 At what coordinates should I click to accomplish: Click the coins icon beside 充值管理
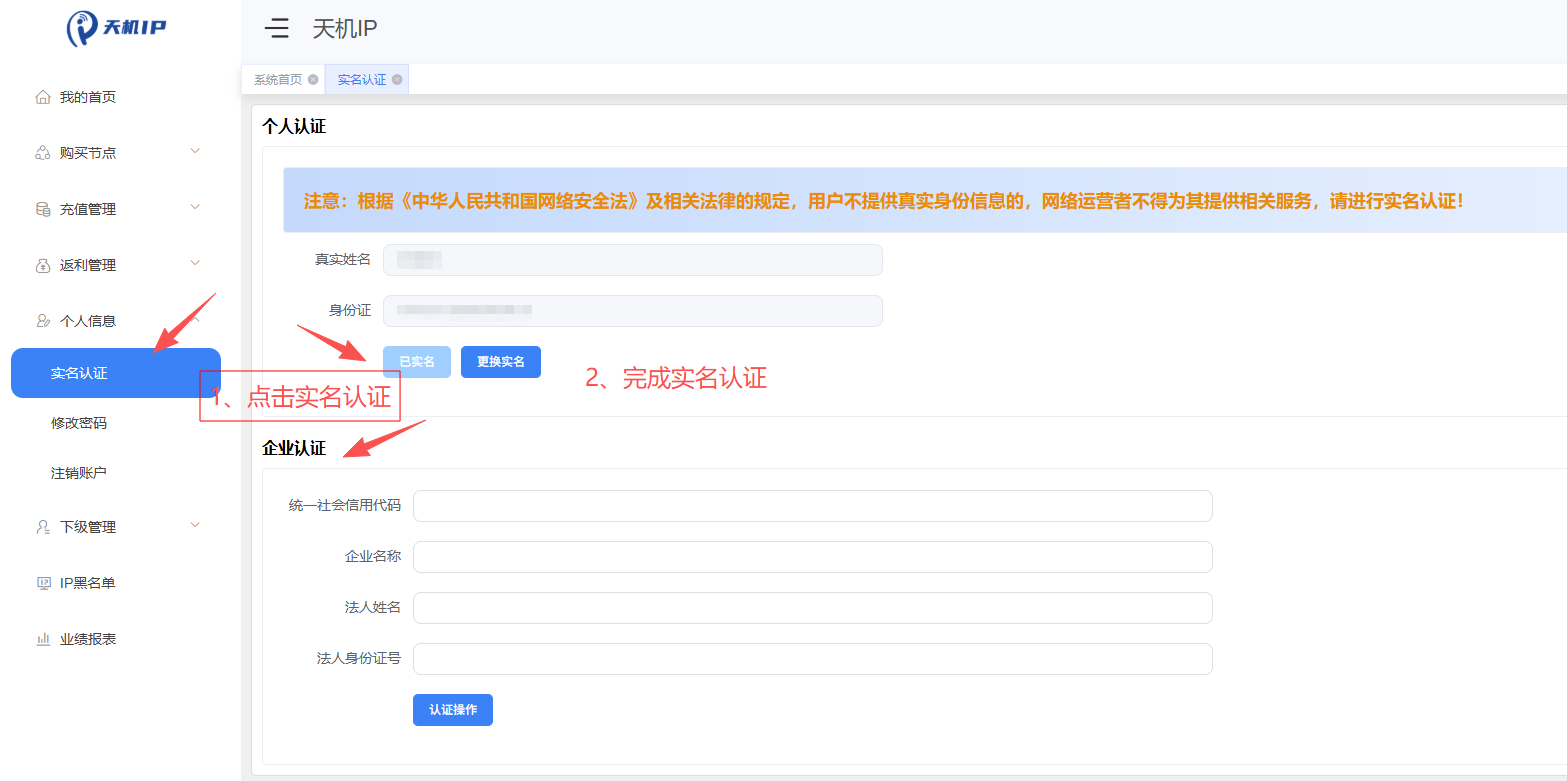pos(43,209)
